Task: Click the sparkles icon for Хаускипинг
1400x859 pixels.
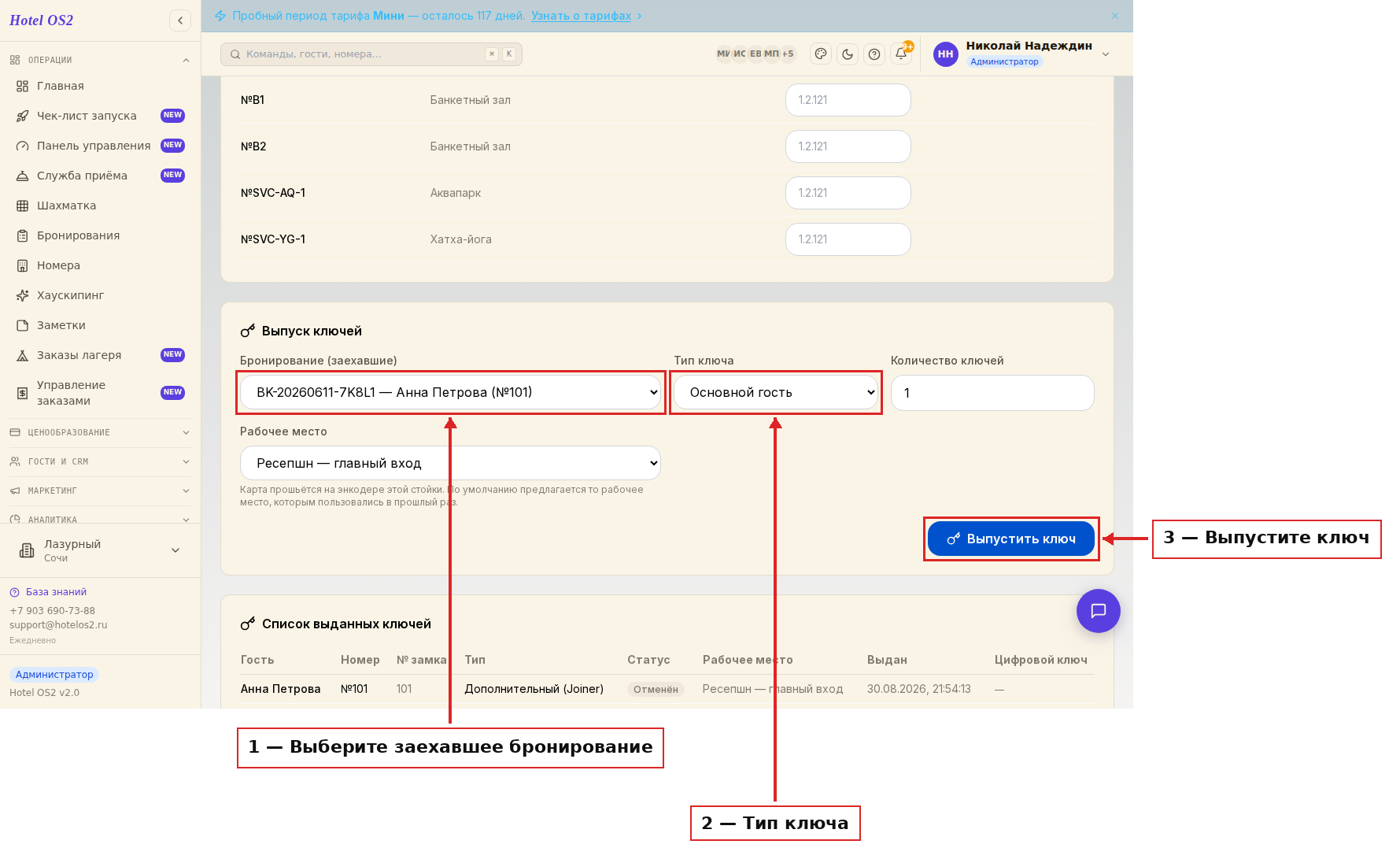Action: pyautogui.click(x=23, y=295)
